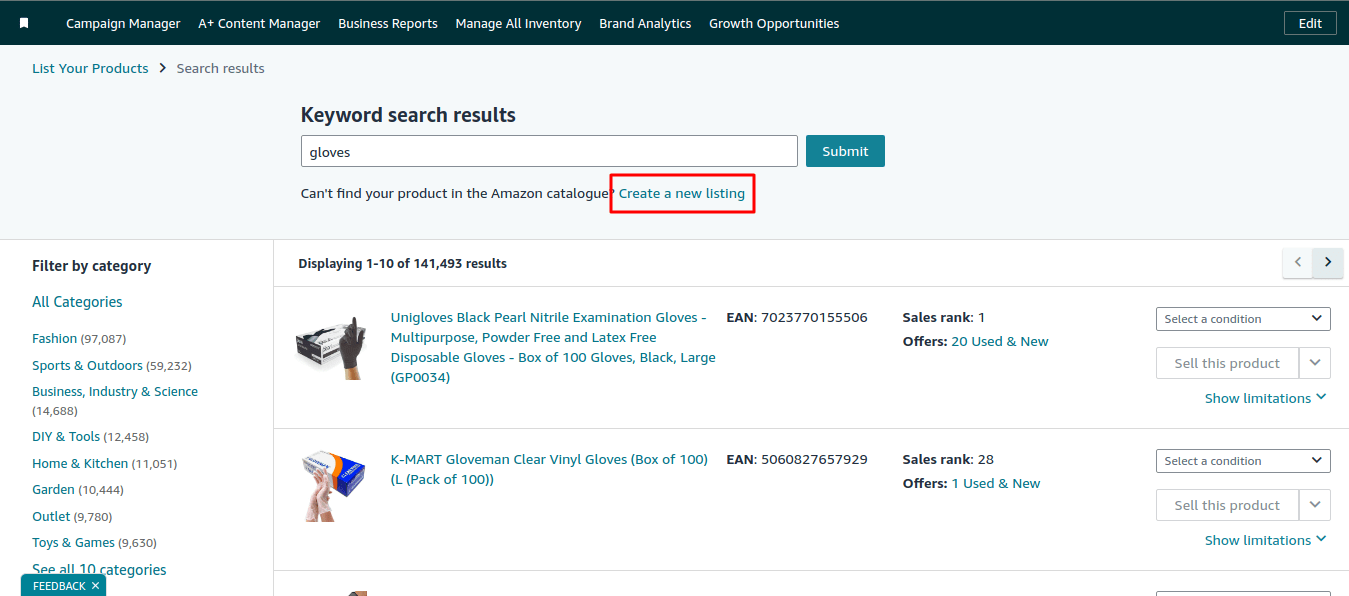Viewport: 1349px width, 596px height.
Task: Expand sell options arrow for Unigloves
Action: click(1315, 363)
